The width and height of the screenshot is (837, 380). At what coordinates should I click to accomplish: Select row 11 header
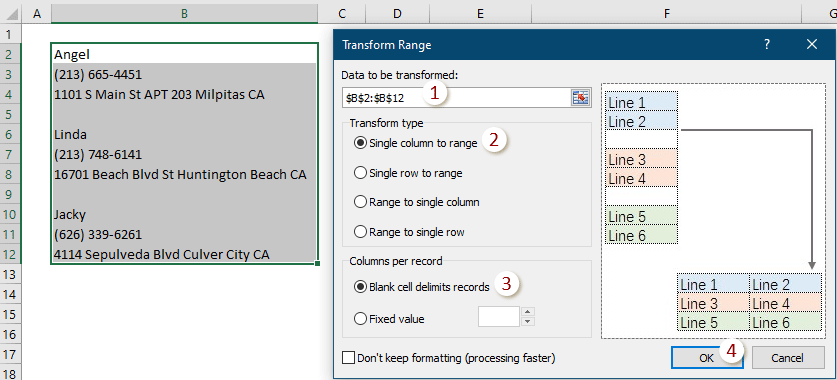(x=11, y=234)
